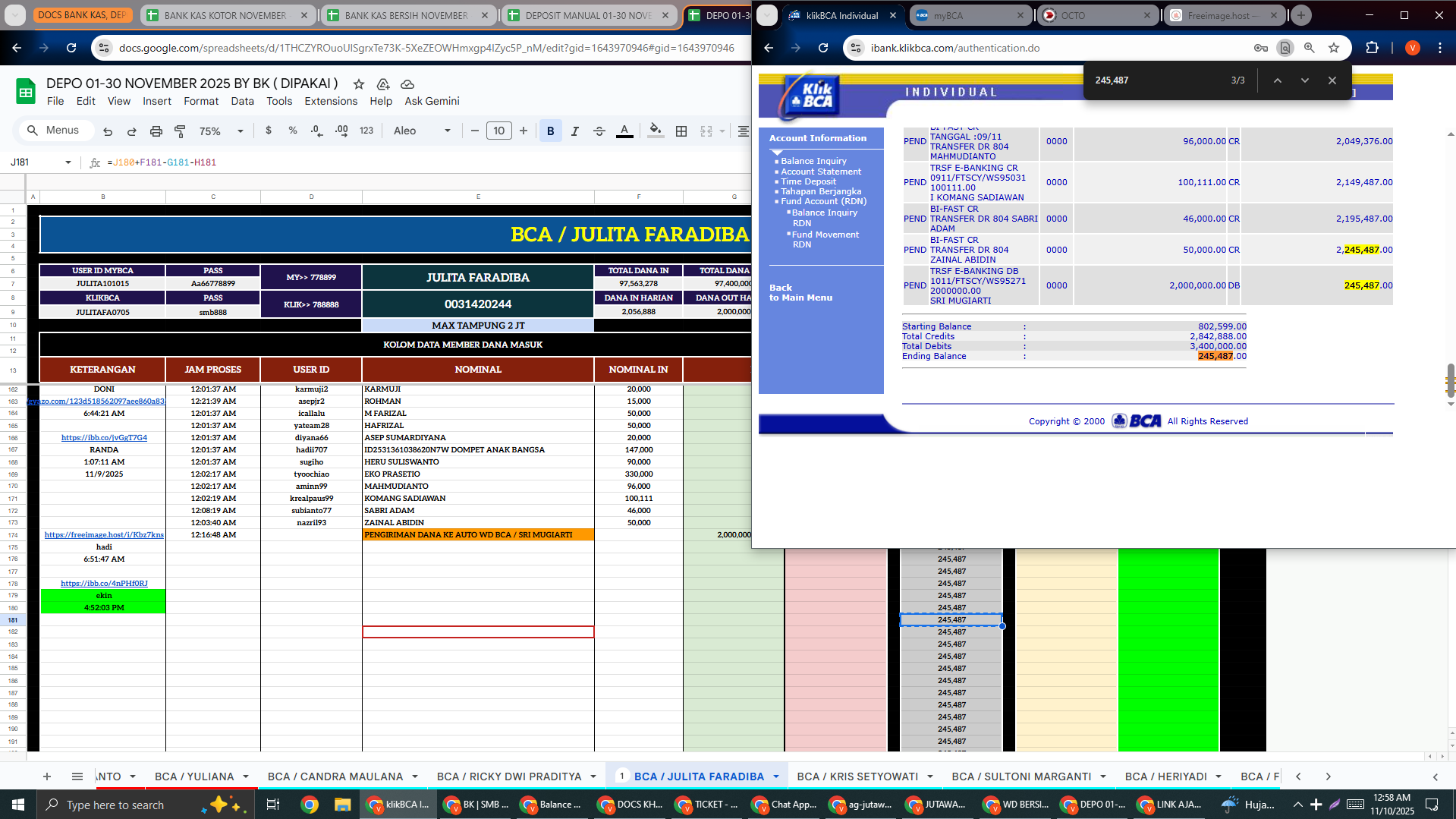Open the Account Statement link in klikBCA

[x=821, y=172]
